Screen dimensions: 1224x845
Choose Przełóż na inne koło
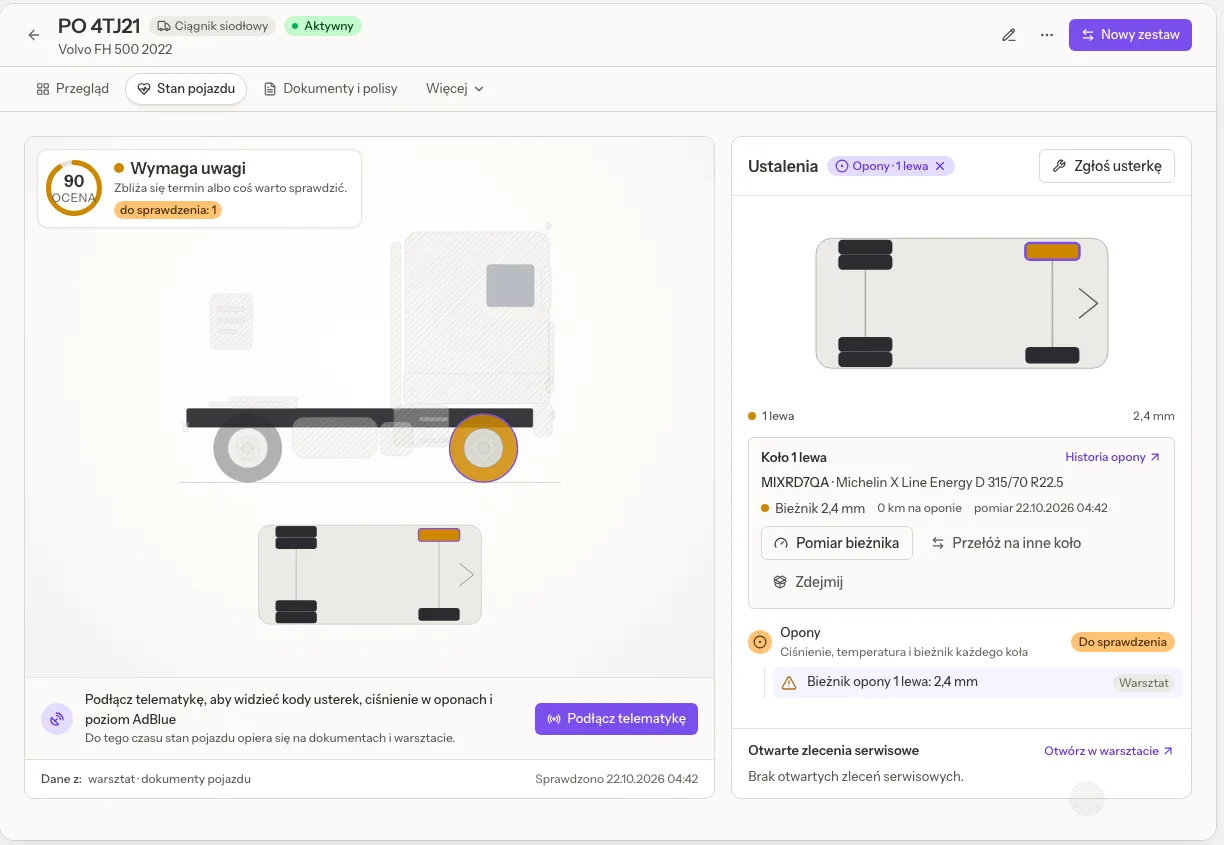coord(1007,543)
